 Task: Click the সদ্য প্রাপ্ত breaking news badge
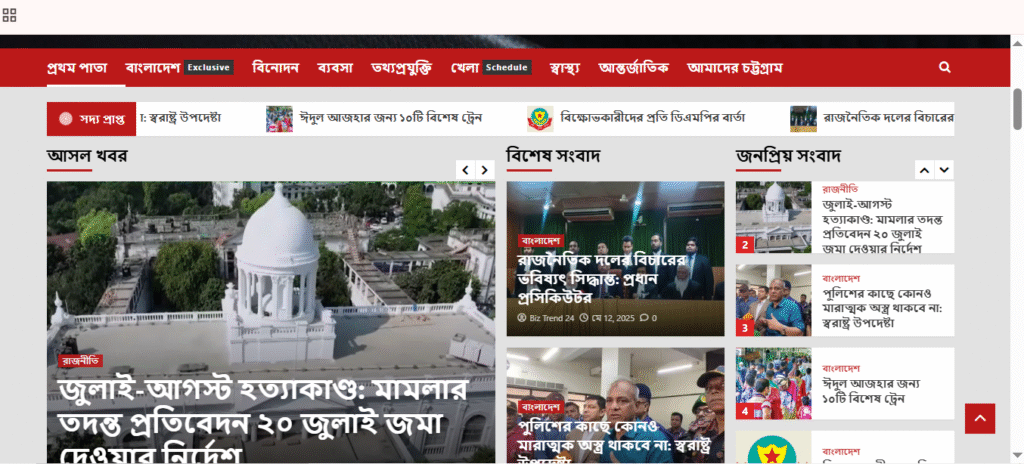(x=91, y=119)
